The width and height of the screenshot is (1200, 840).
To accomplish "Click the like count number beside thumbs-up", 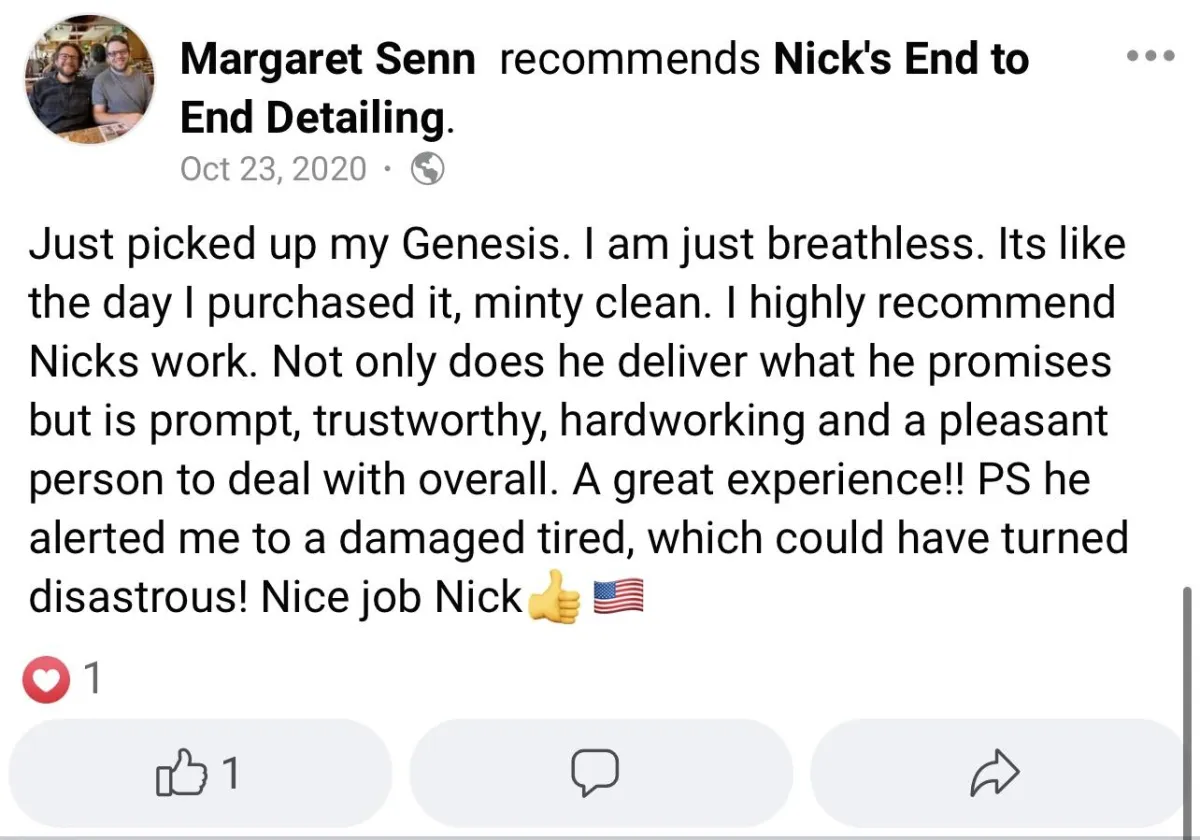I will [x=229, y=774].
